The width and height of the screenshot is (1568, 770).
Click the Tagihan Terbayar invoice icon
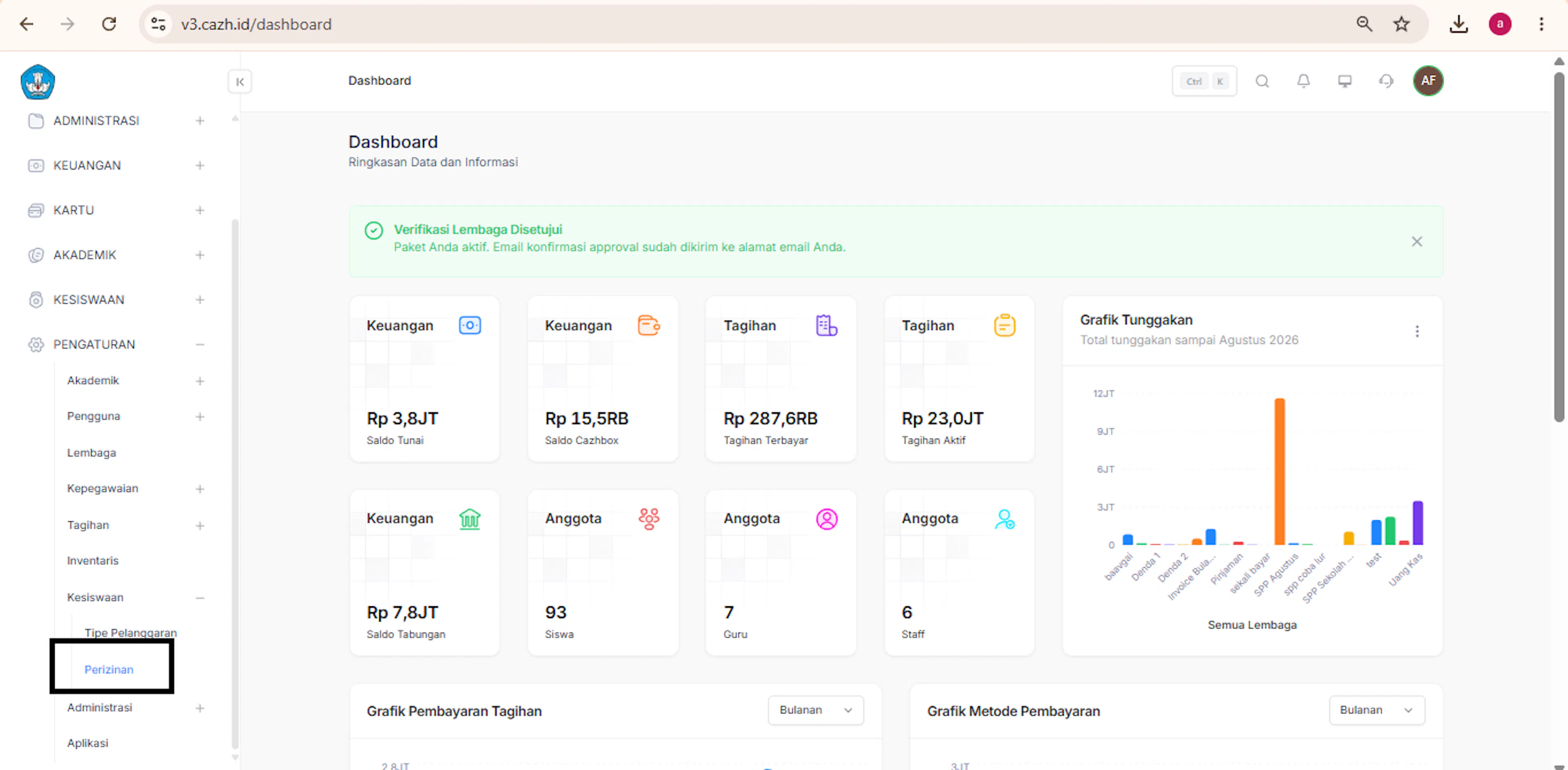[826, 326]
